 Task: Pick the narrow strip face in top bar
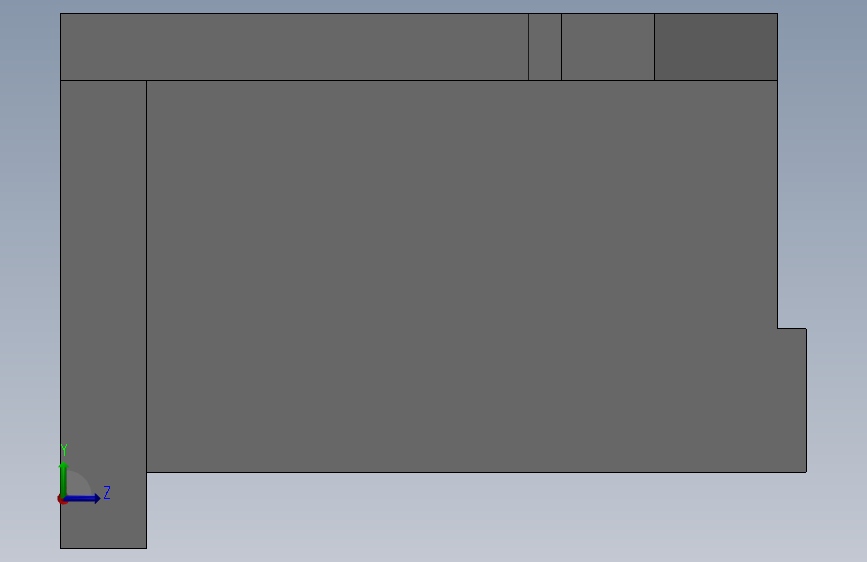pyautogui.click(x=545, y=47)
